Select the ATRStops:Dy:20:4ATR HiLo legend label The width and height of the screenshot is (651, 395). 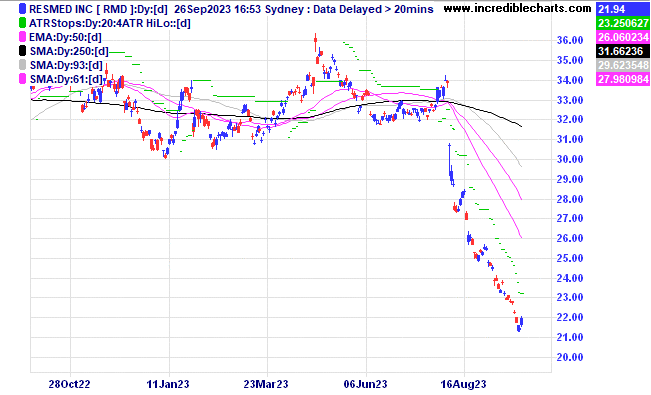(x=110, y=23)
